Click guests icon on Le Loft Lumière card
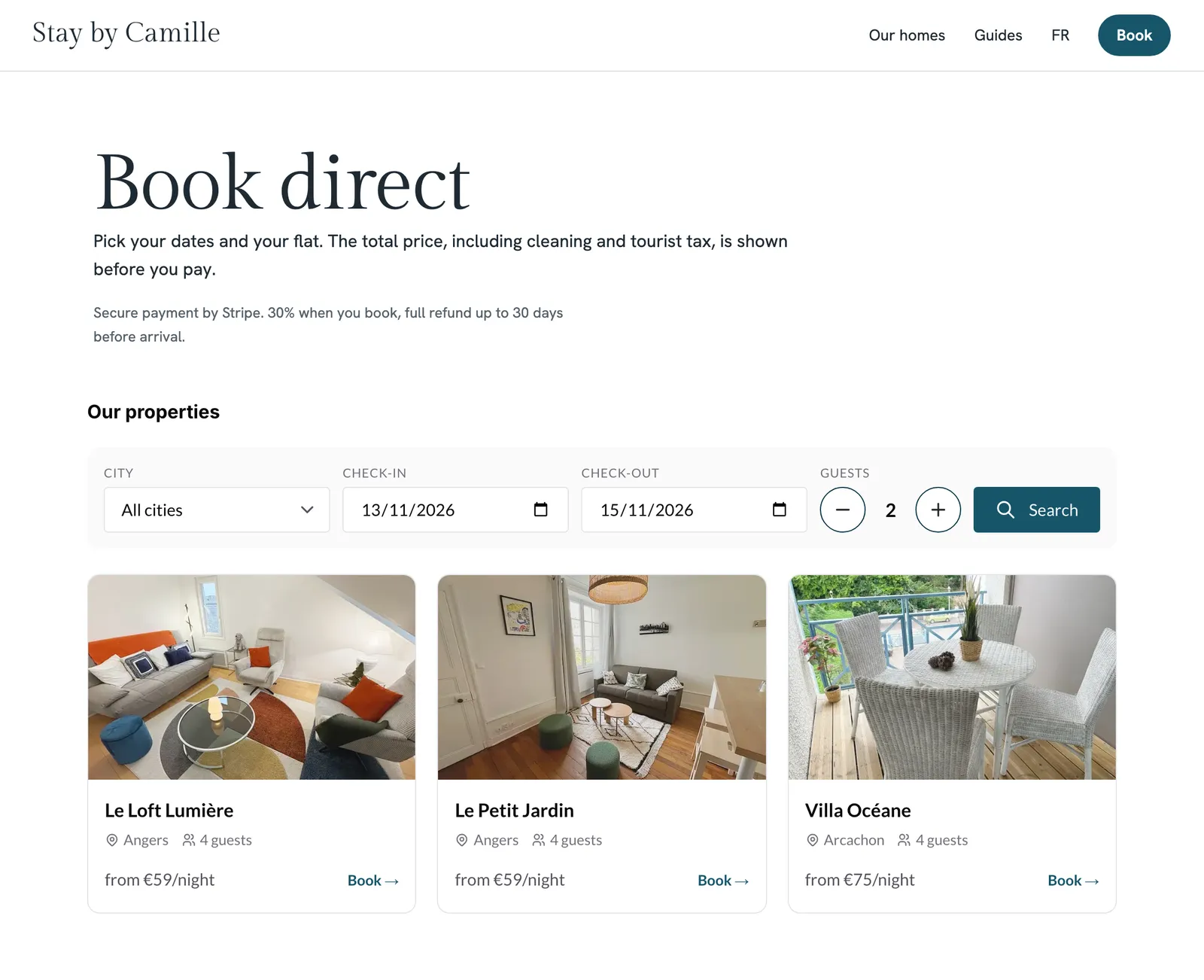 [x=189, y=840]
